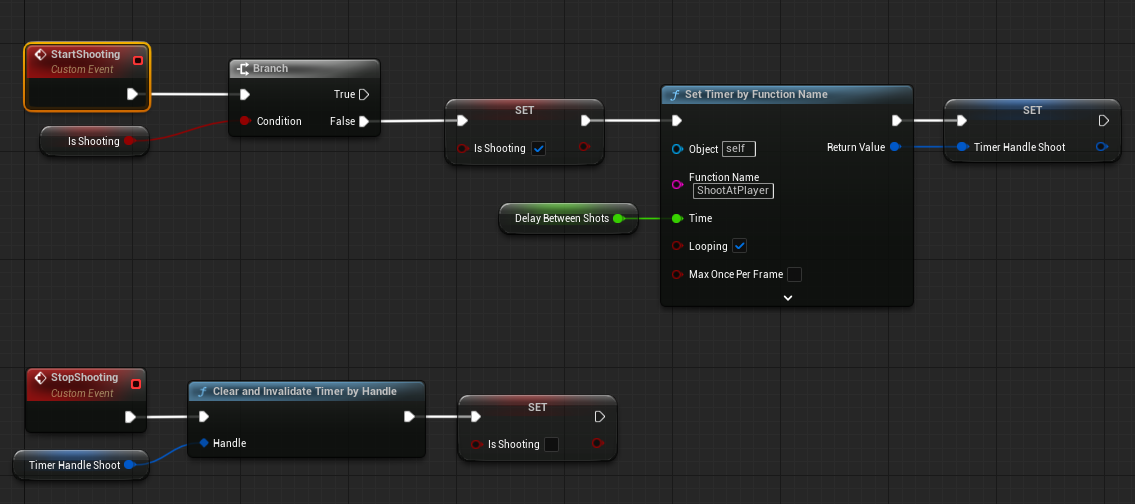
Task: Uncheck Is Shooting in the top SET node
Action: pyautogui.click(x=538, y=149)
